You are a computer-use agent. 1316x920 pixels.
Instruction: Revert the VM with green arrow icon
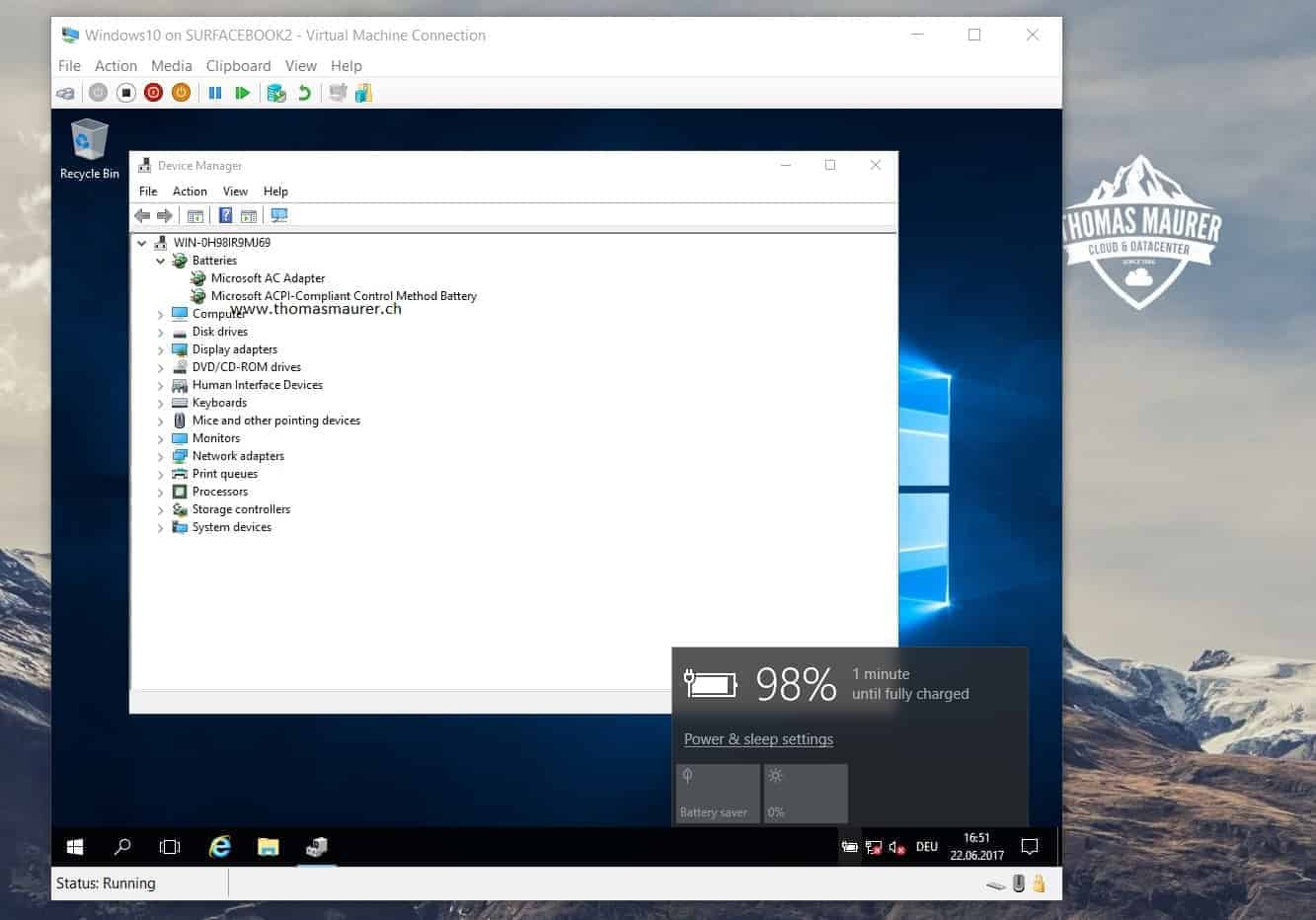tap(304, 93)
